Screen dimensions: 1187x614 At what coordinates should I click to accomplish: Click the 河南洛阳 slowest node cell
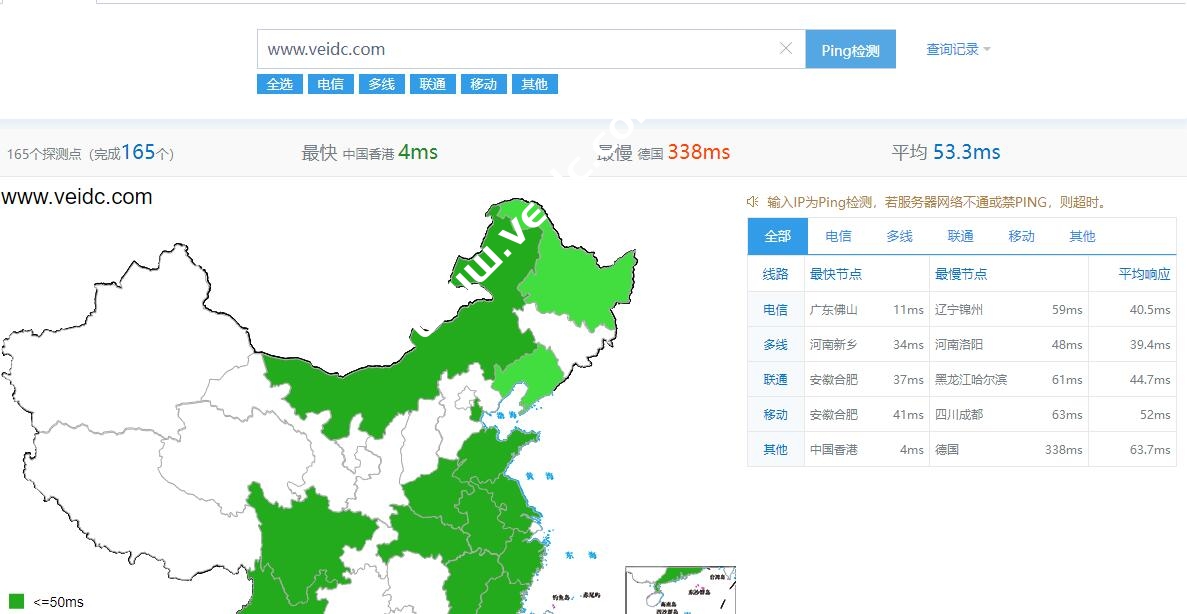pos(958,344)
